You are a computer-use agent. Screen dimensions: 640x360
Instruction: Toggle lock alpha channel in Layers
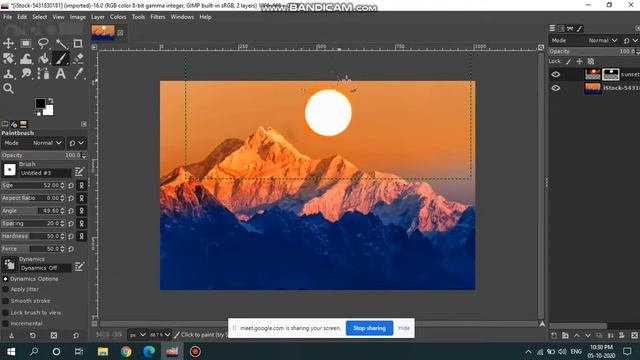(x=591, y=62)
